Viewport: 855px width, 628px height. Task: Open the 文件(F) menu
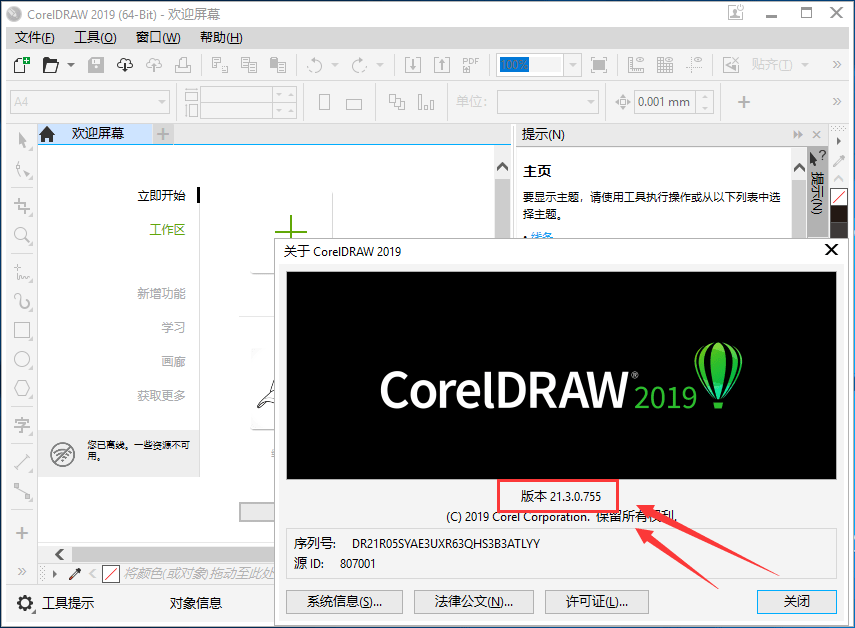pyautogui.click(x=34, y=38)
